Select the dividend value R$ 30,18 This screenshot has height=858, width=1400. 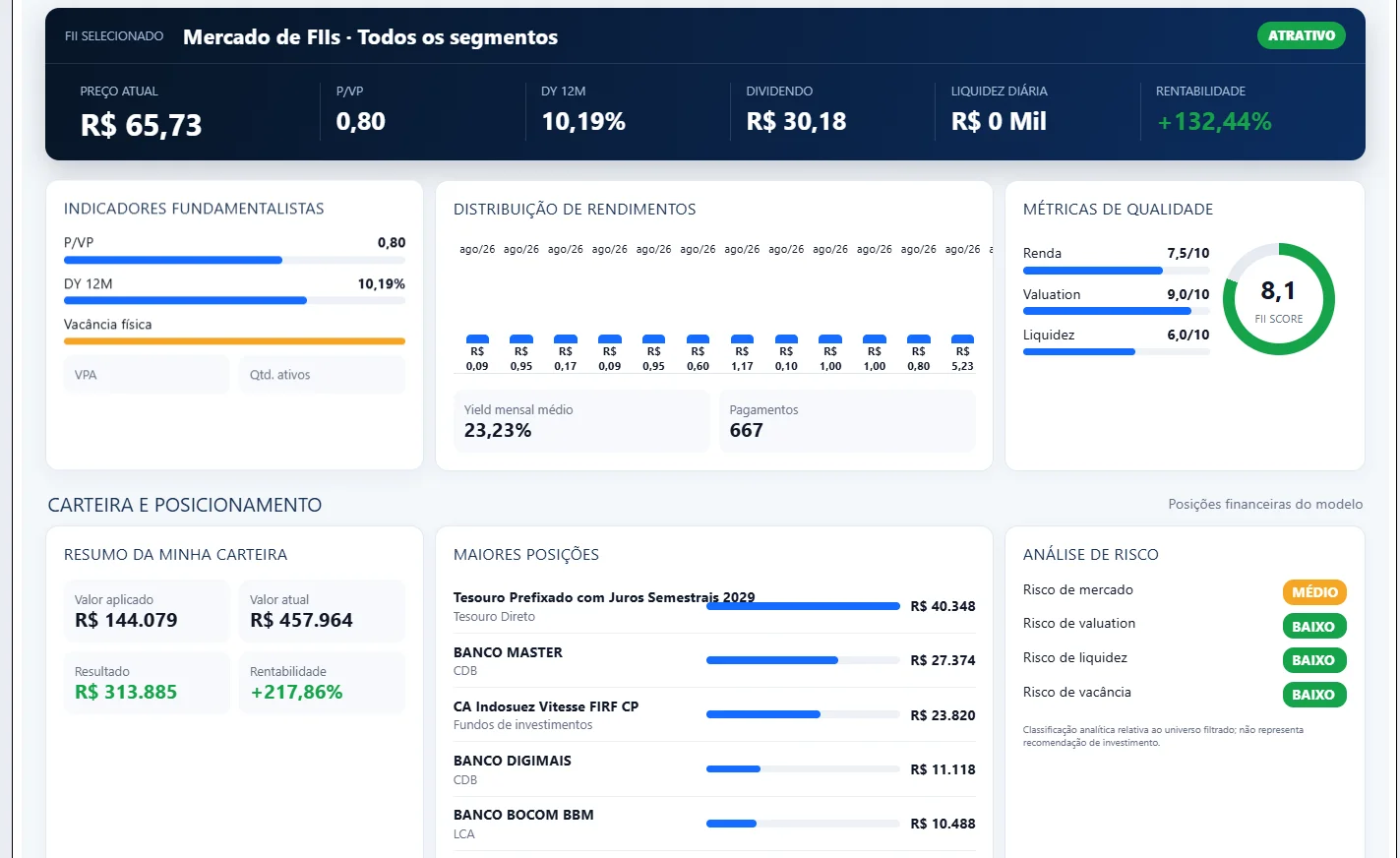pos(796,121)
